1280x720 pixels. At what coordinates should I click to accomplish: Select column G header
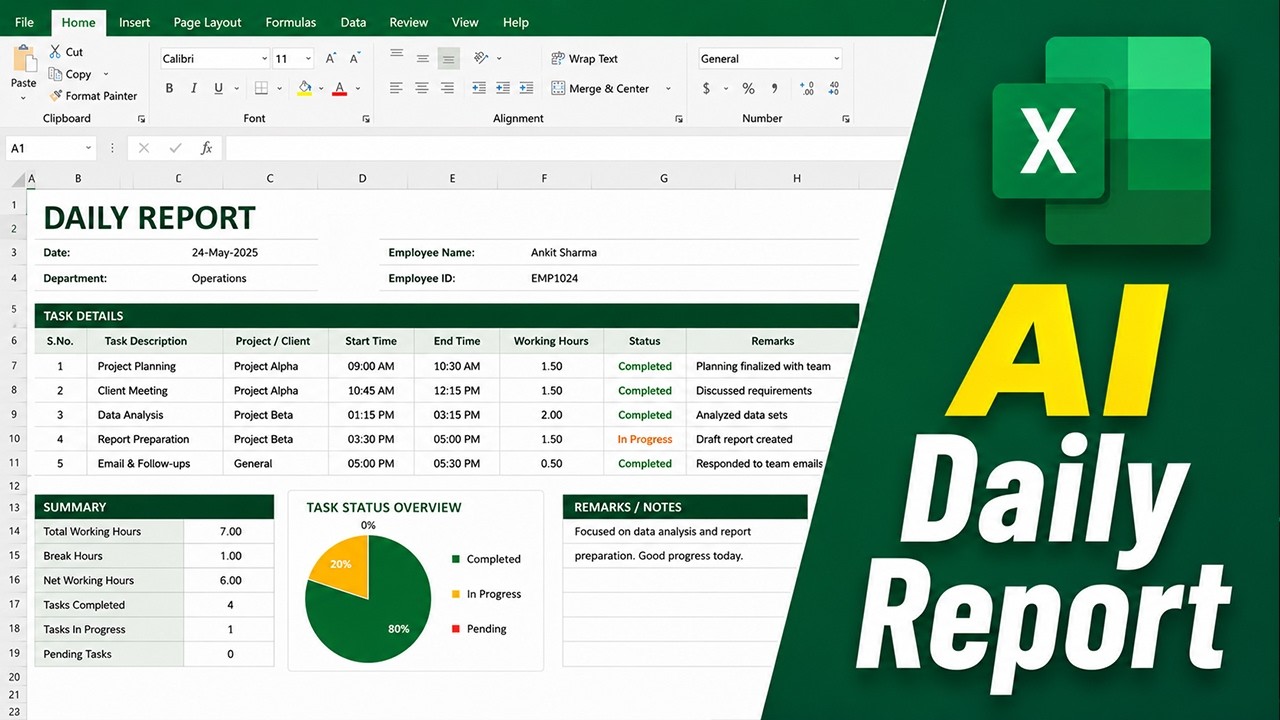point(664,179)
